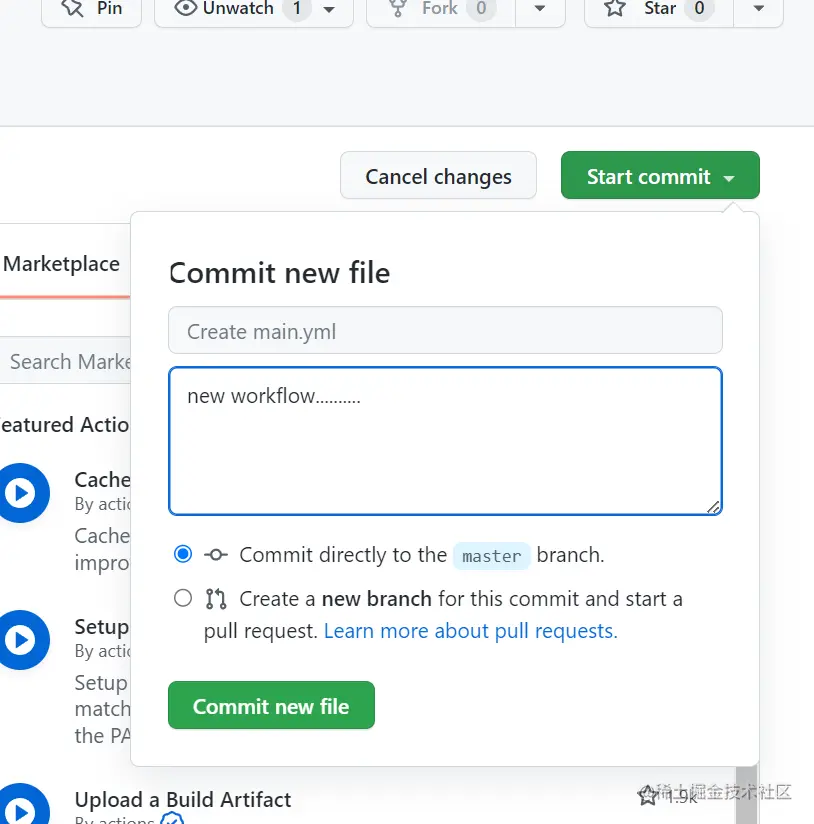Open Learn more about pull requests link
This screenshot has width=814, height=824.
click(470, 631)
